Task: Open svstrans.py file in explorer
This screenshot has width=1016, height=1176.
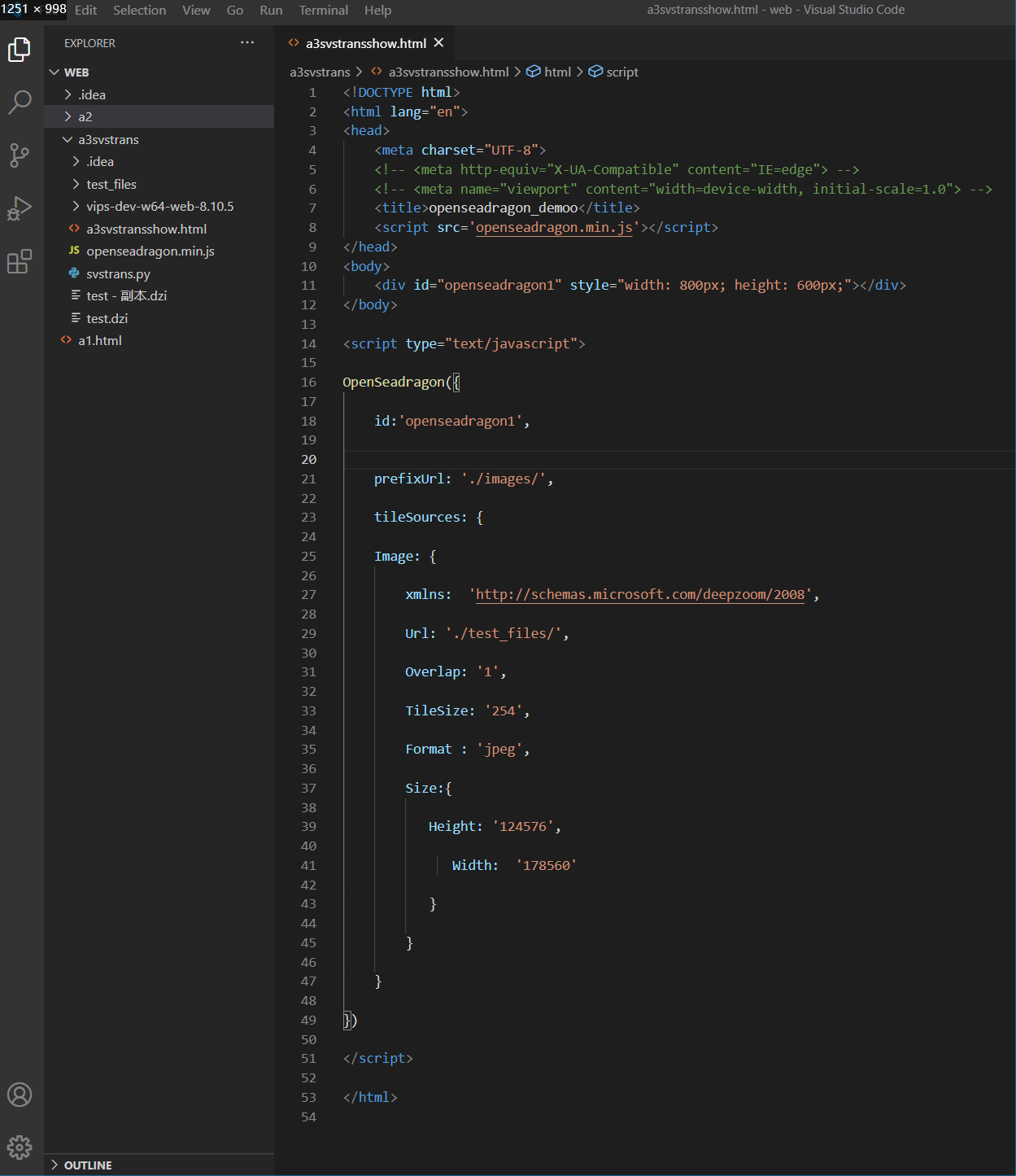Action: click(x=159, y=273)
